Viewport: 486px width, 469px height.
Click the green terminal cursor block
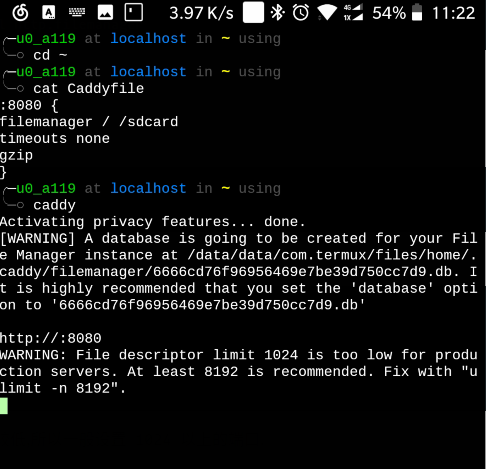pyautogui.click(x=4, y=406)
